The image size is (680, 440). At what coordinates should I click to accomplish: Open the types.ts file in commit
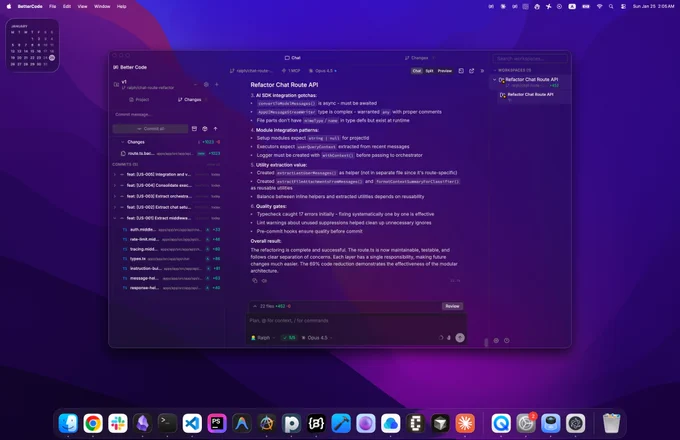[x=171, y=259]
